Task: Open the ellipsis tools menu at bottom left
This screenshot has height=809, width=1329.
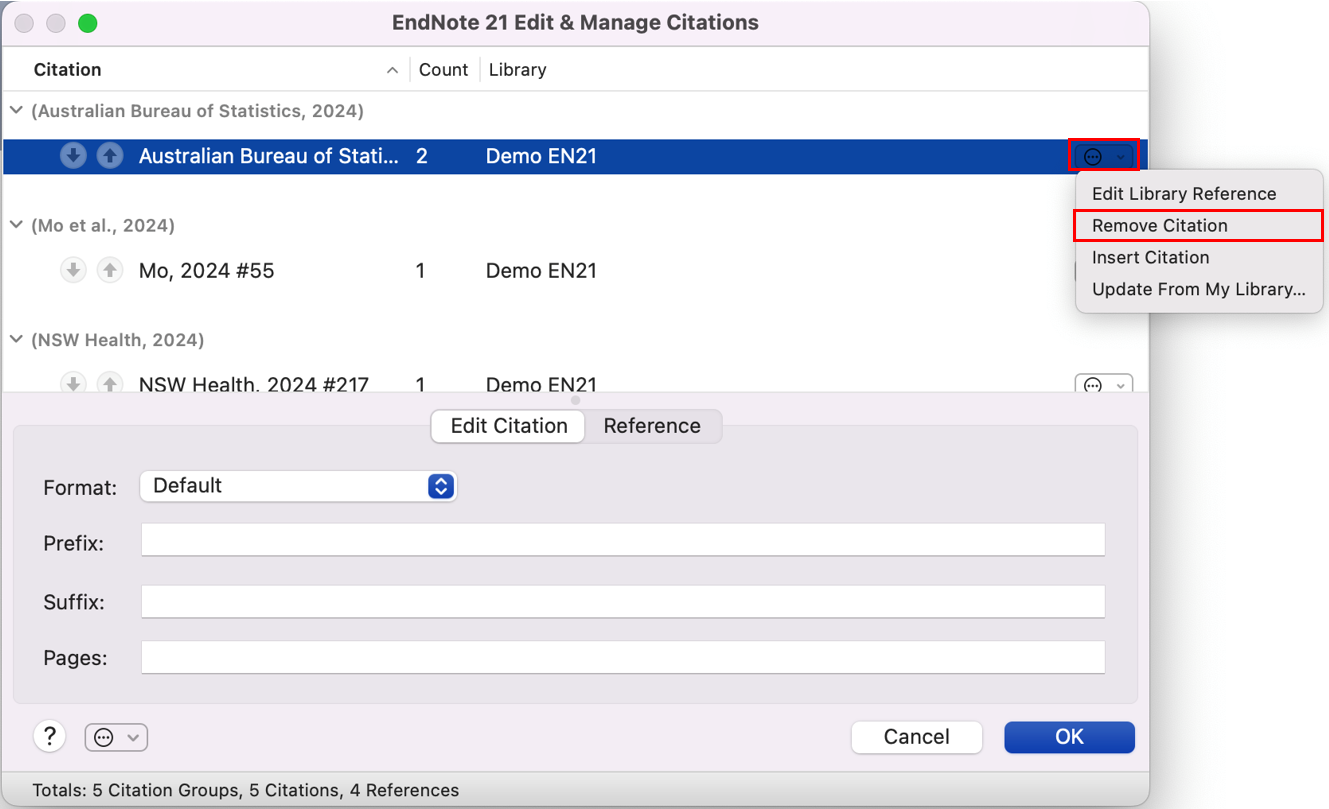Action: click(x=116, y=736)
